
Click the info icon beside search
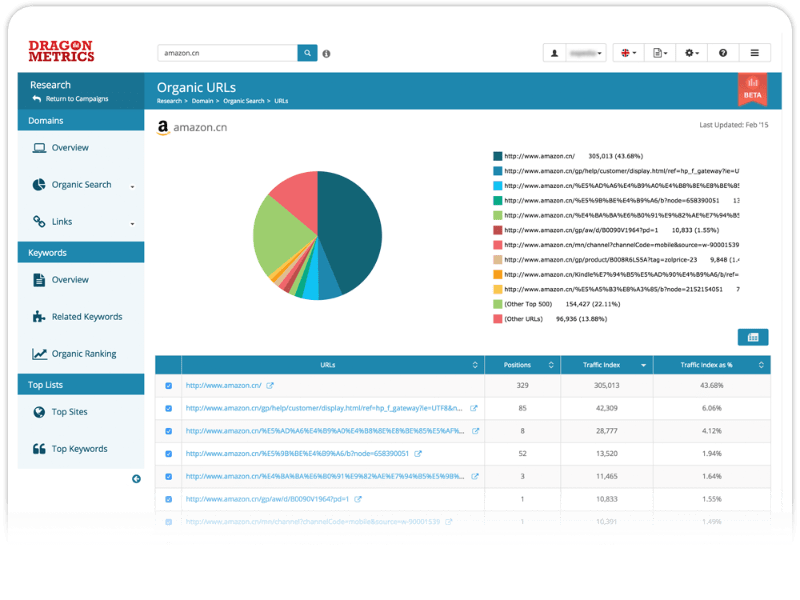pyautogui.click(x=326, y=54)
